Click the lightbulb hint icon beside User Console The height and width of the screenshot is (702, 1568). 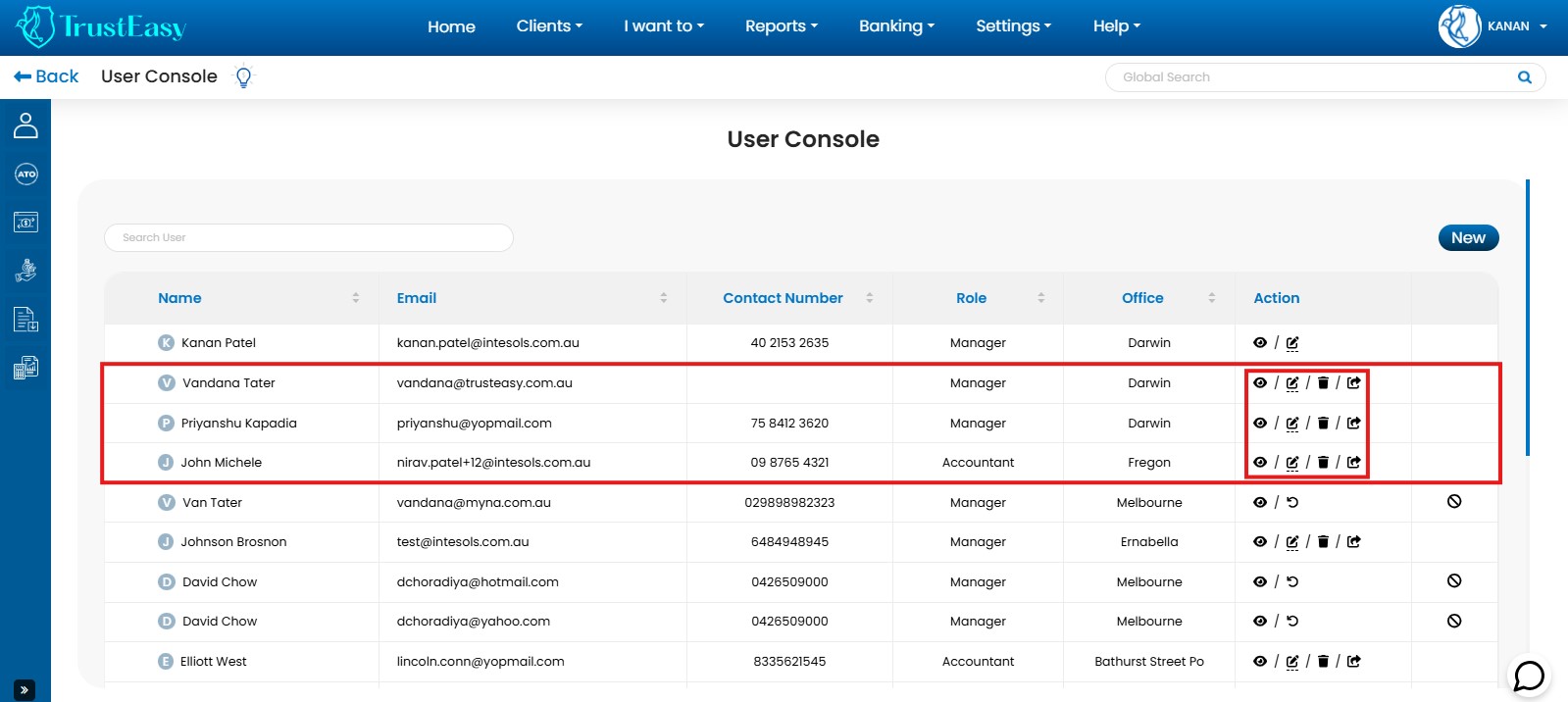point(244,76)
